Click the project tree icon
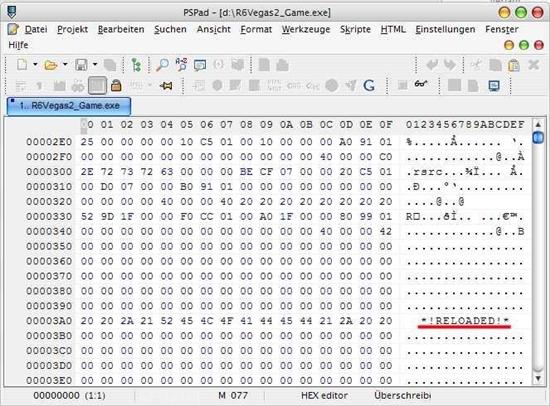Screen dimensions: 550x406 pyautogui.click(x=136, y=65)
